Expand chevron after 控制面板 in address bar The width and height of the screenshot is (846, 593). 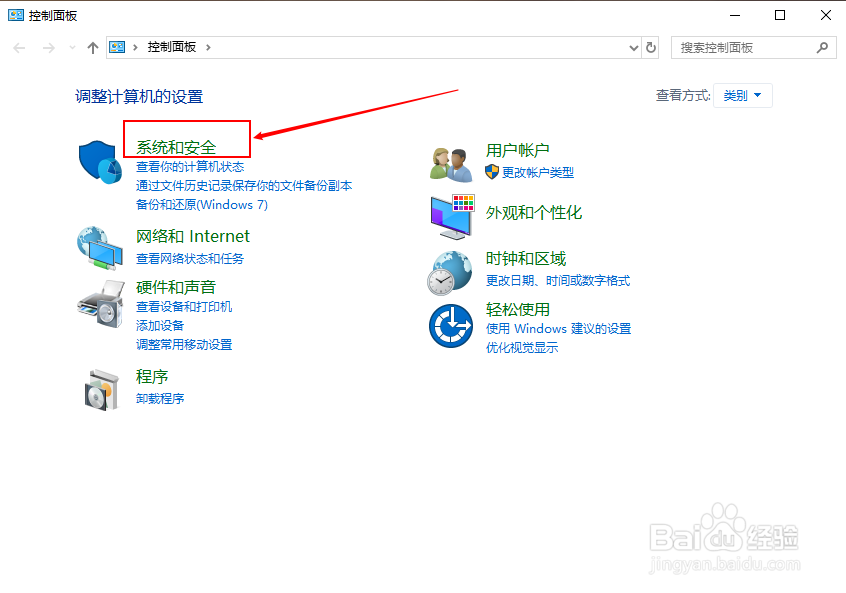[208, 47]
